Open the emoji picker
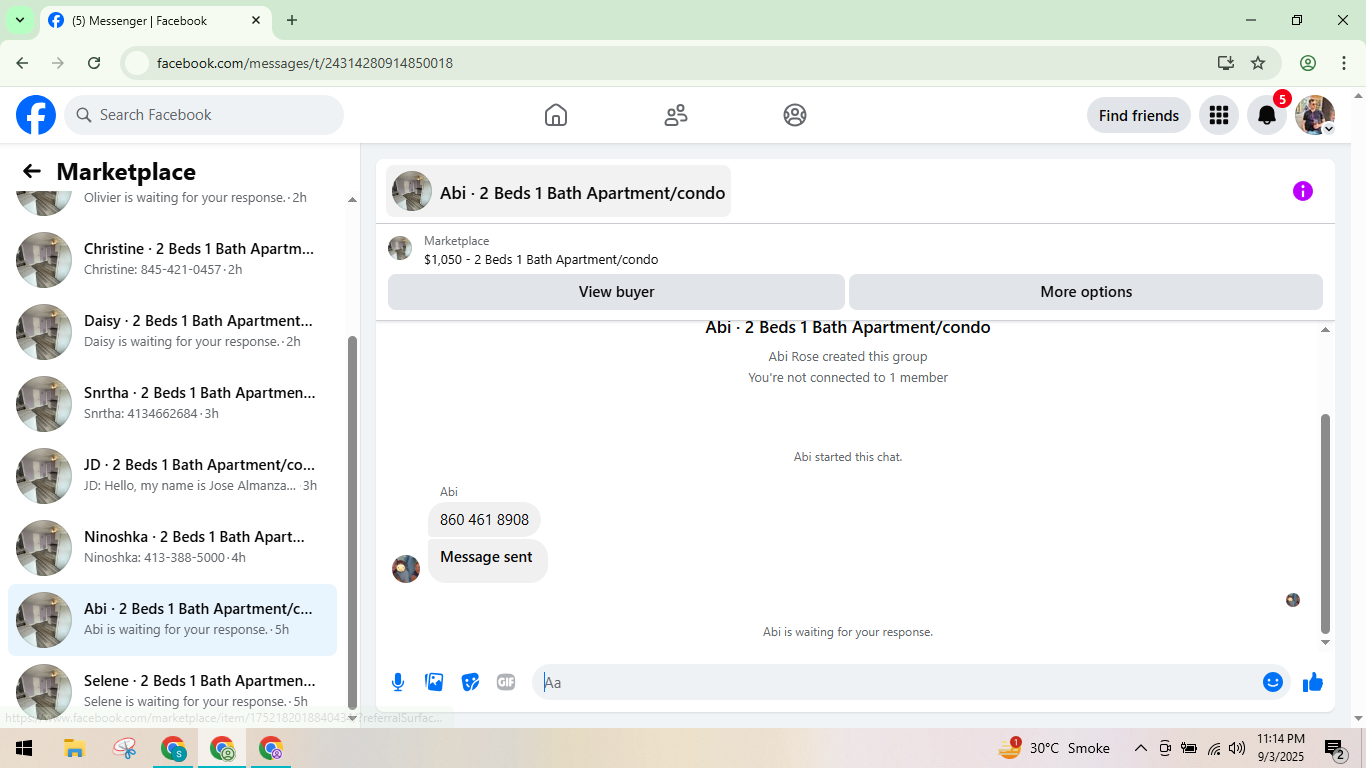 (1273, 682)
